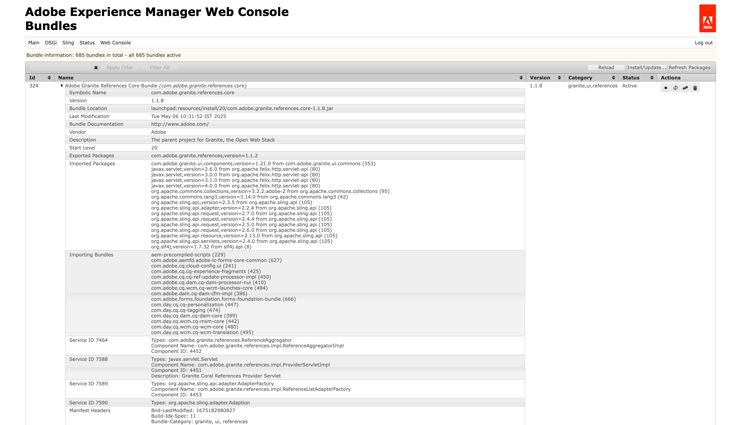Refresh package imports for bundle 324
Image resolution: width=750 pixels, height=425 pixels.
(675, 88)
